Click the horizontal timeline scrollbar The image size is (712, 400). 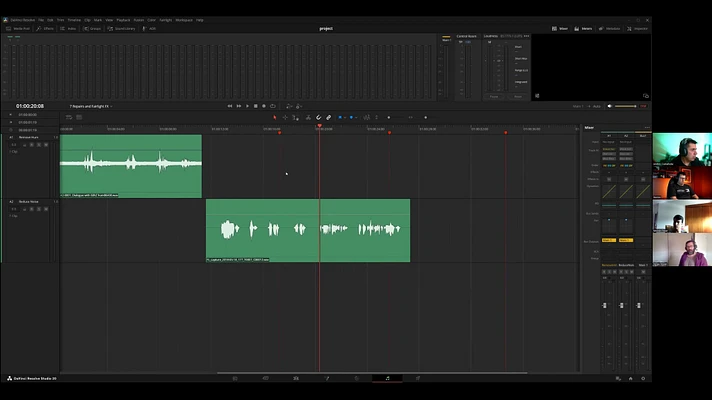(372, 373)
